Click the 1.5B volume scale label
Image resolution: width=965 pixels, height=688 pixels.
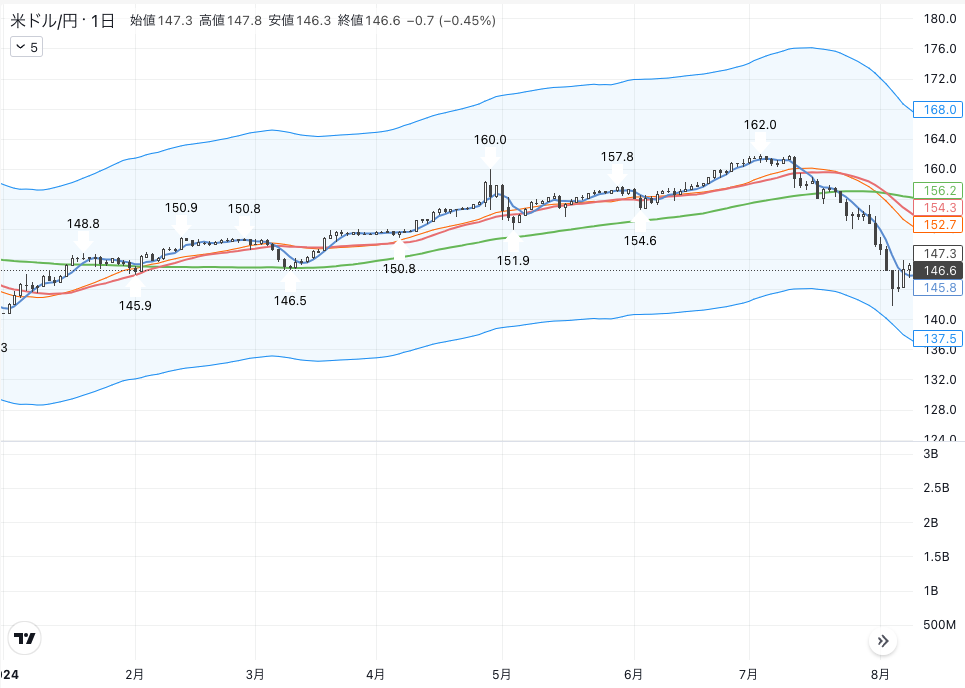tap(936, 557)
